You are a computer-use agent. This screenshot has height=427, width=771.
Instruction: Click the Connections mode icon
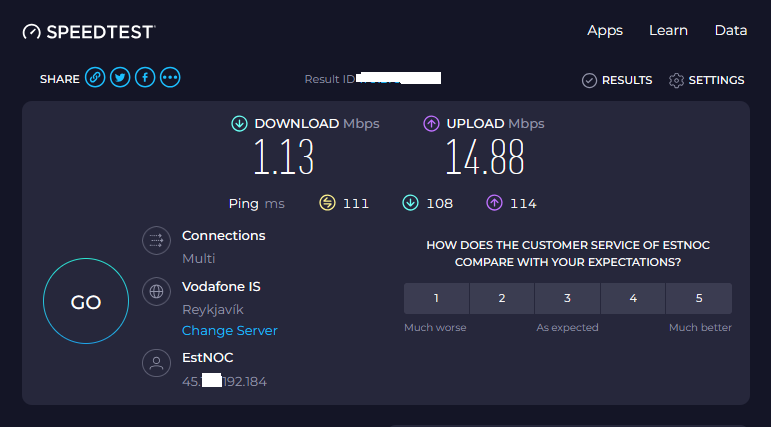click(156, 241)
